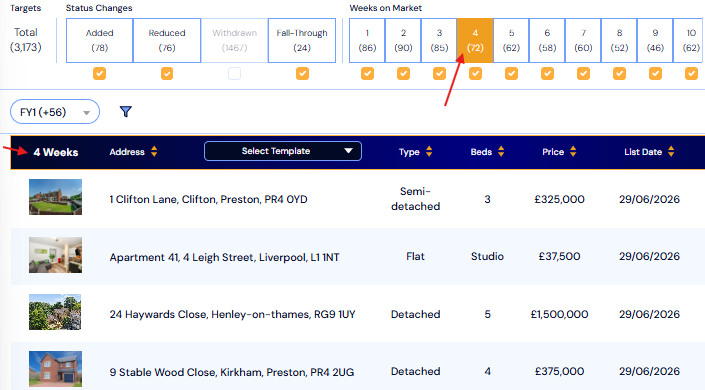This screenshot has width=705, height=390.
Task: Click the Reduced (76) status box
Action: [x=167, y=40]
